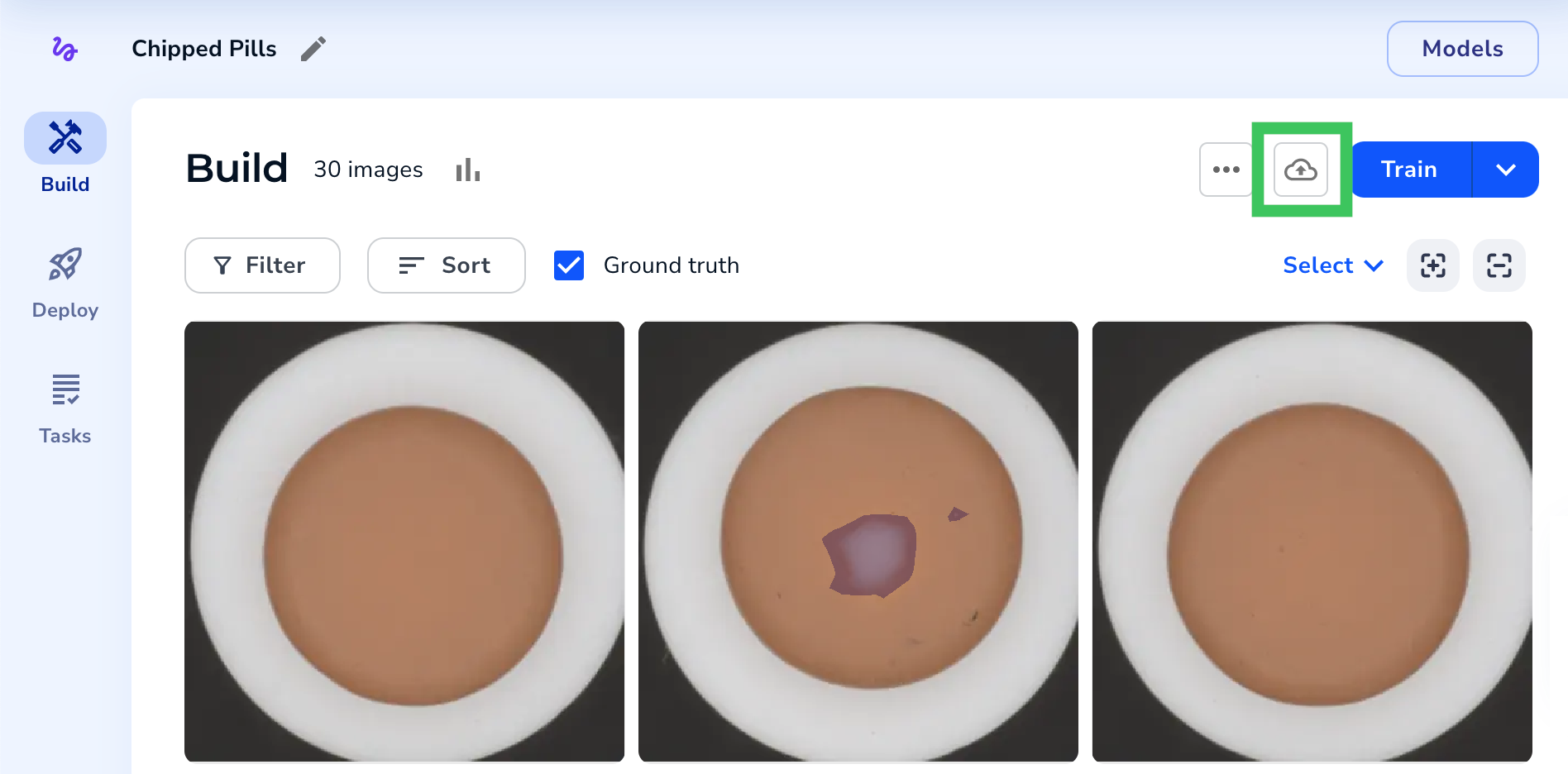This screenshot has width=1568, height=774.
Task: Increase thumbnail size with zoom-in icon
Action: [x=1433, y=265]
